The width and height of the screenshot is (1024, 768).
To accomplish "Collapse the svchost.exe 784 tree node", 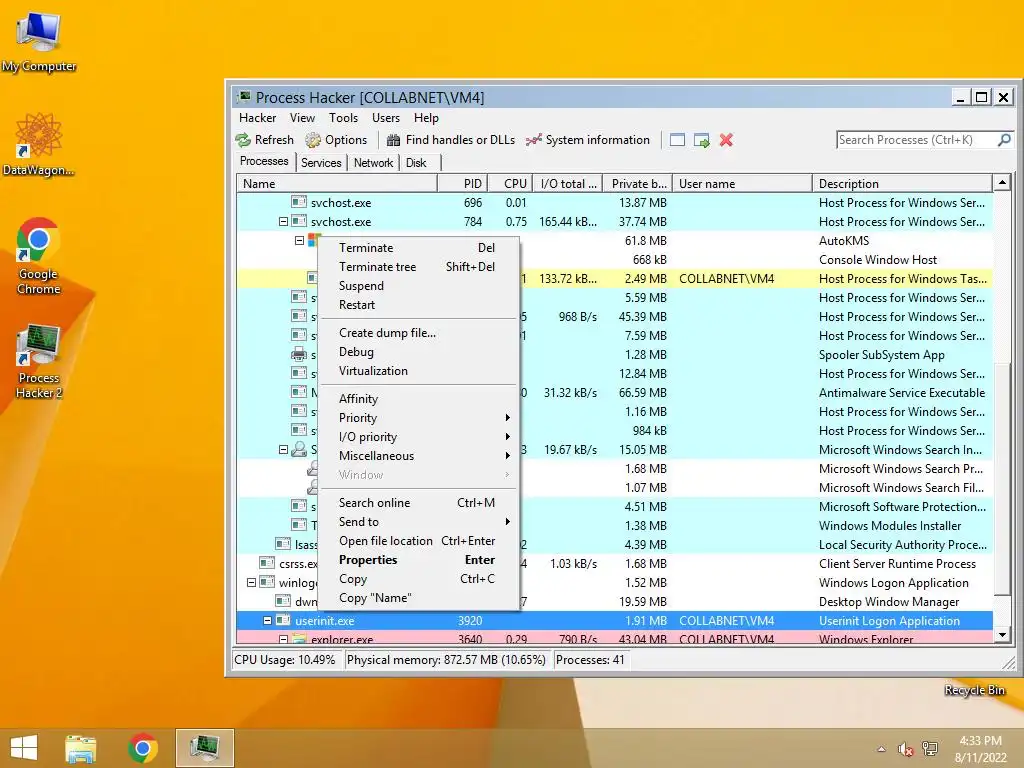I will [283, 221].
